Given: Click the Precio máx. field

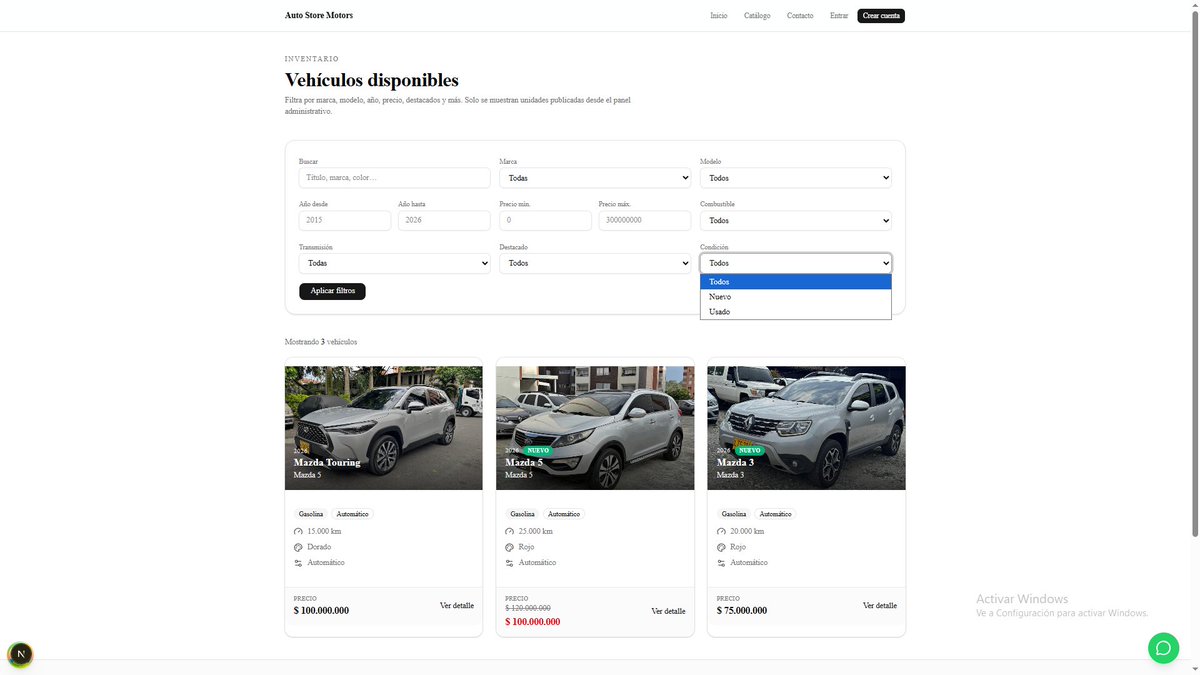Looking at the screenshot, I should click(x=645, y=221).
